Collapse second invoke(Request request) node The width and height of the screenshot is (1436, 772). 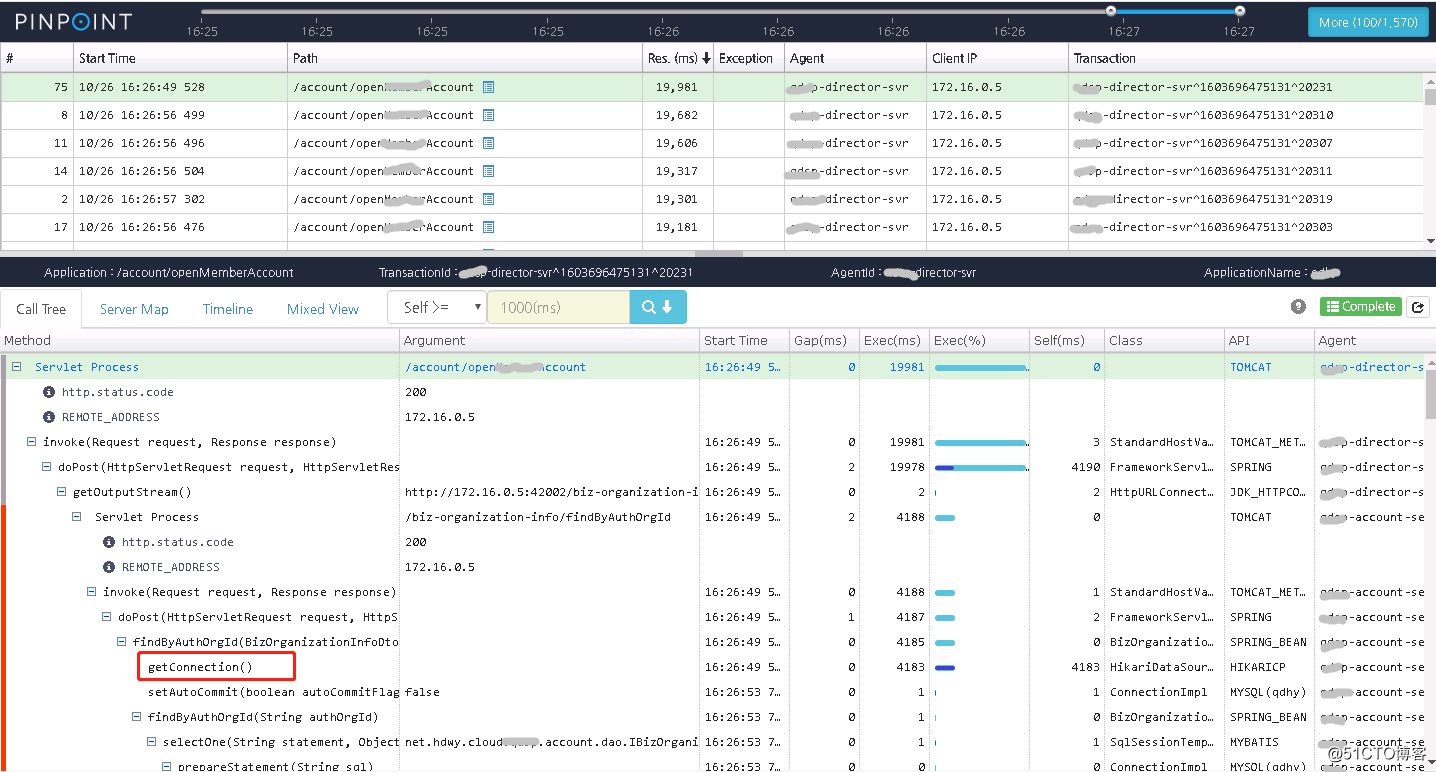[92, 592]
